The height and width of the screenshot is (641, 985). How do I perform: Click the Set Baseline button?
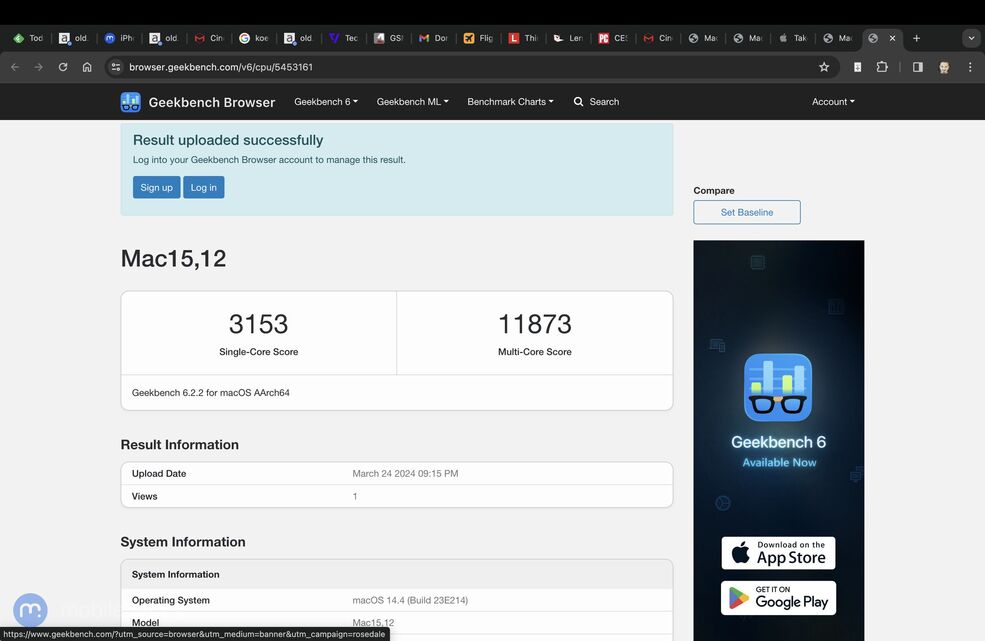click(747, 212)
